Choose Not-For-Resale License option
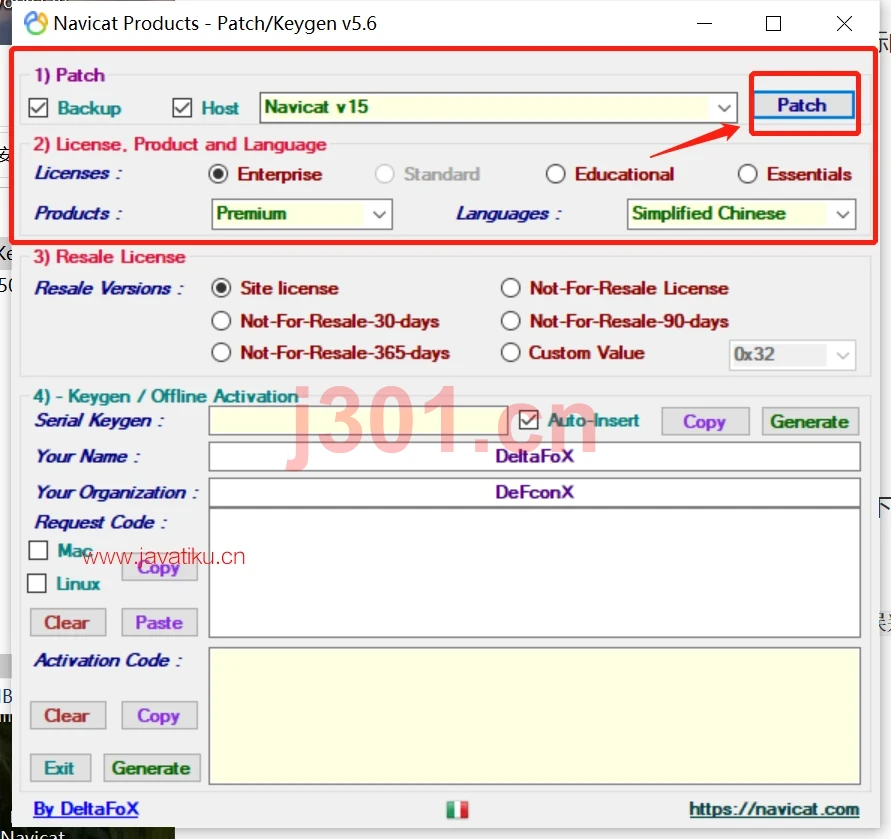This screenshot has width=891, height=839. pos(510,288)
